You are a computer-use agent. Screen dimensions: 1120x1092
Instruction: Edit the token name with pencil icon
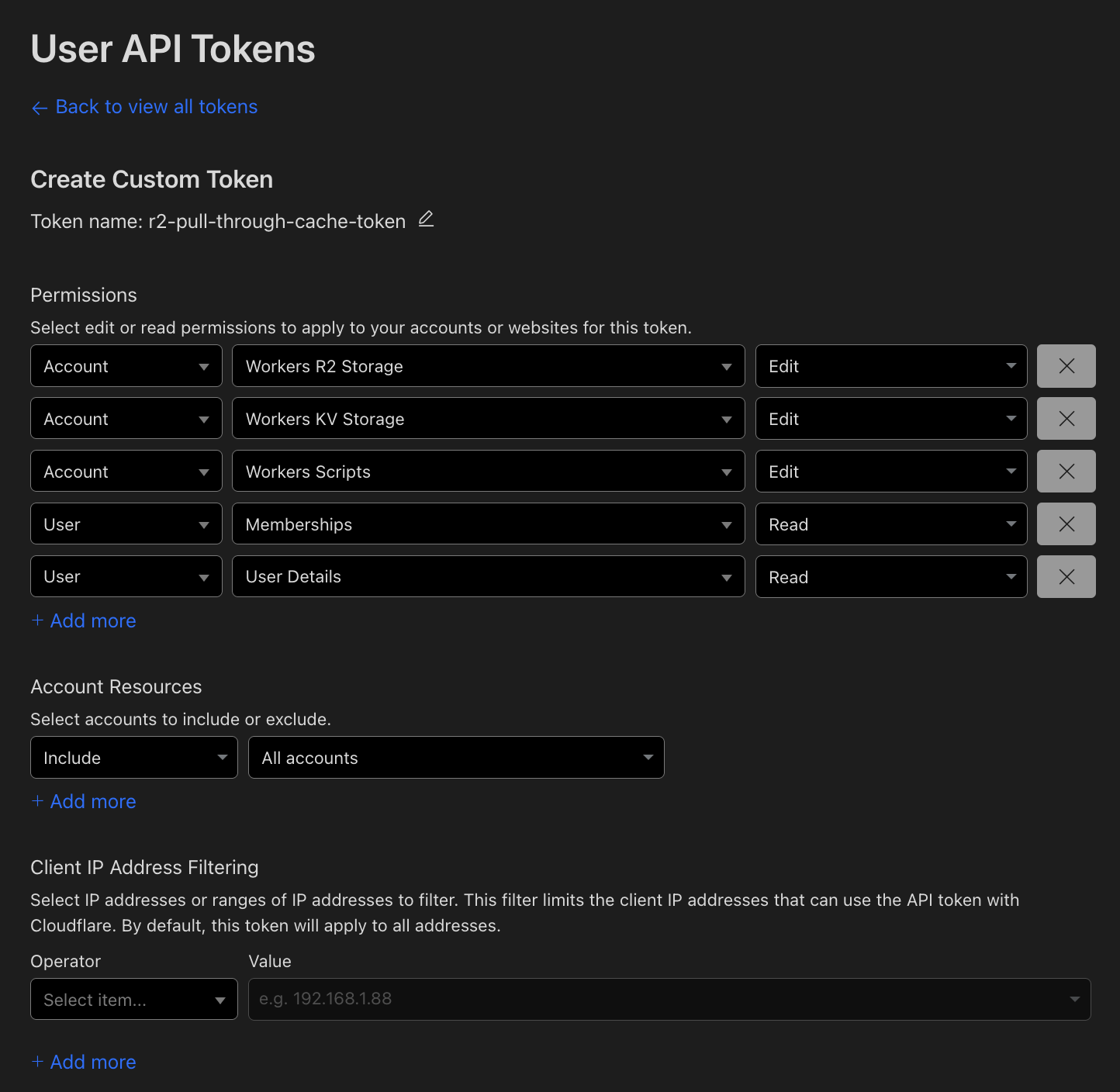426,219
